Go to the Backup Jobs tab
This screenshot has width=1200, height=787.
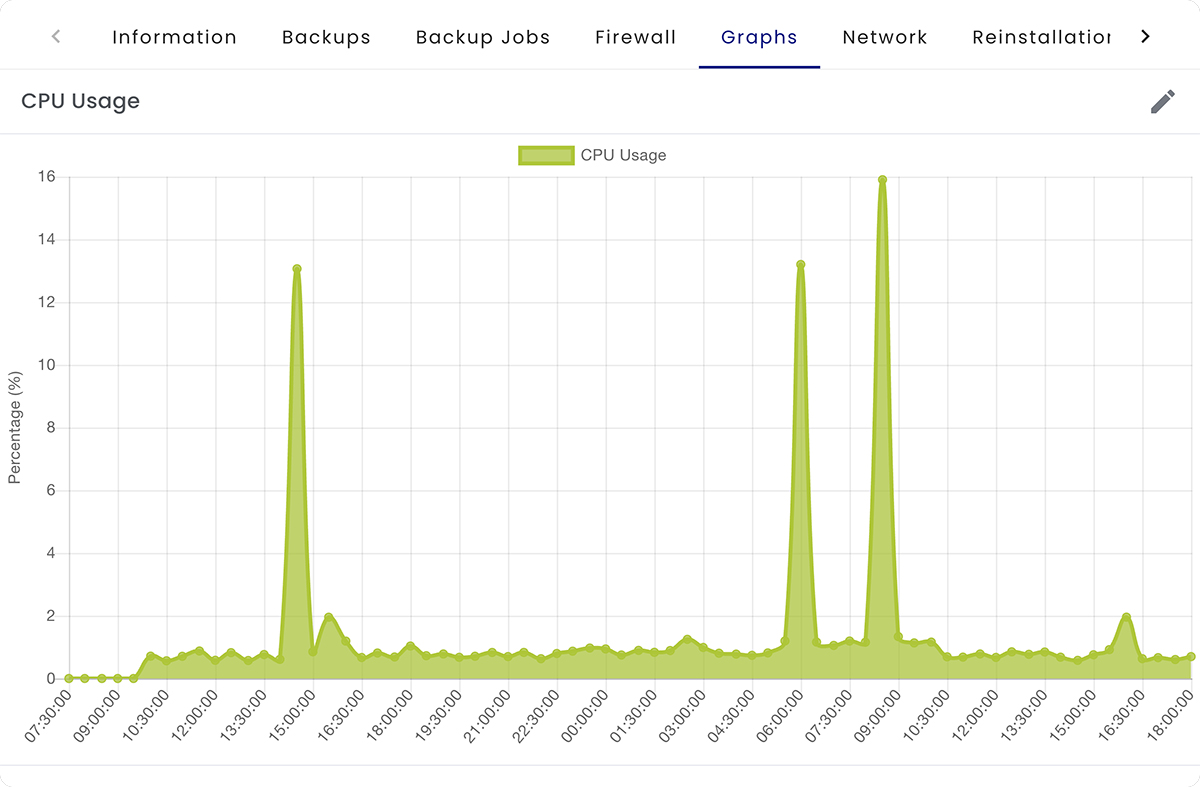(483, 37)
